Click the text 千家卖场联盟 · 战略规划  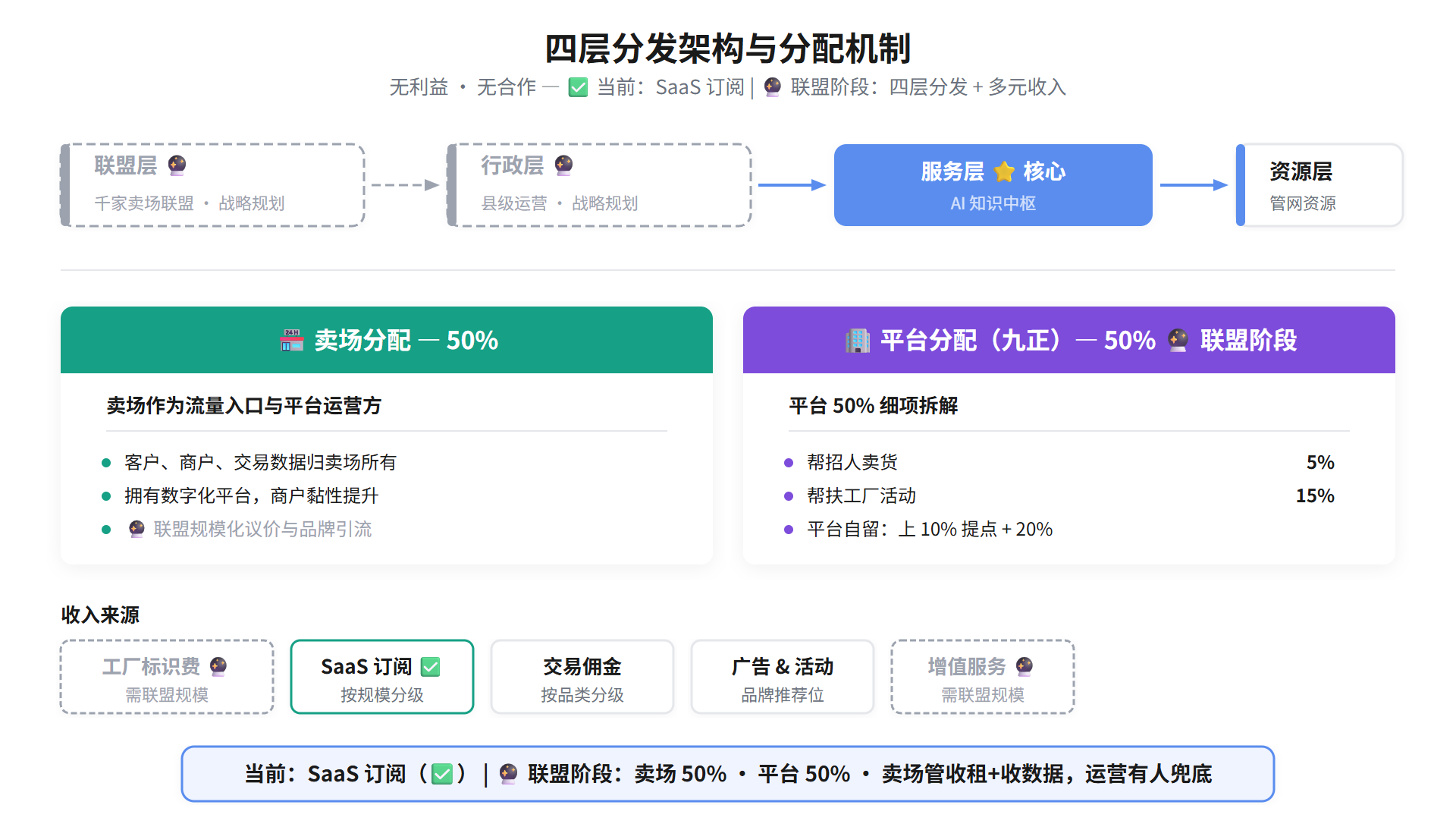coord(190,203)
